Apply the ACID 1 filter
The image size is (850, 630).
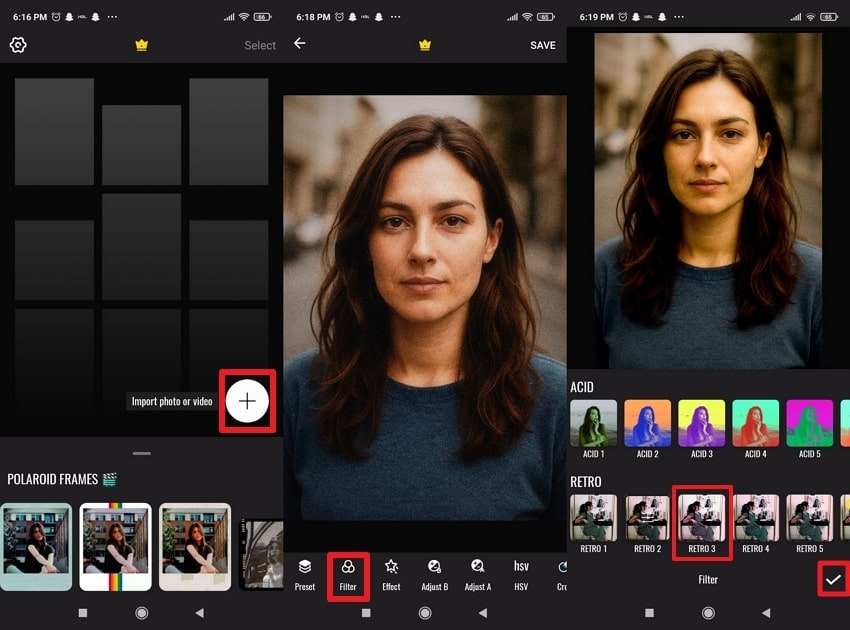594,429
